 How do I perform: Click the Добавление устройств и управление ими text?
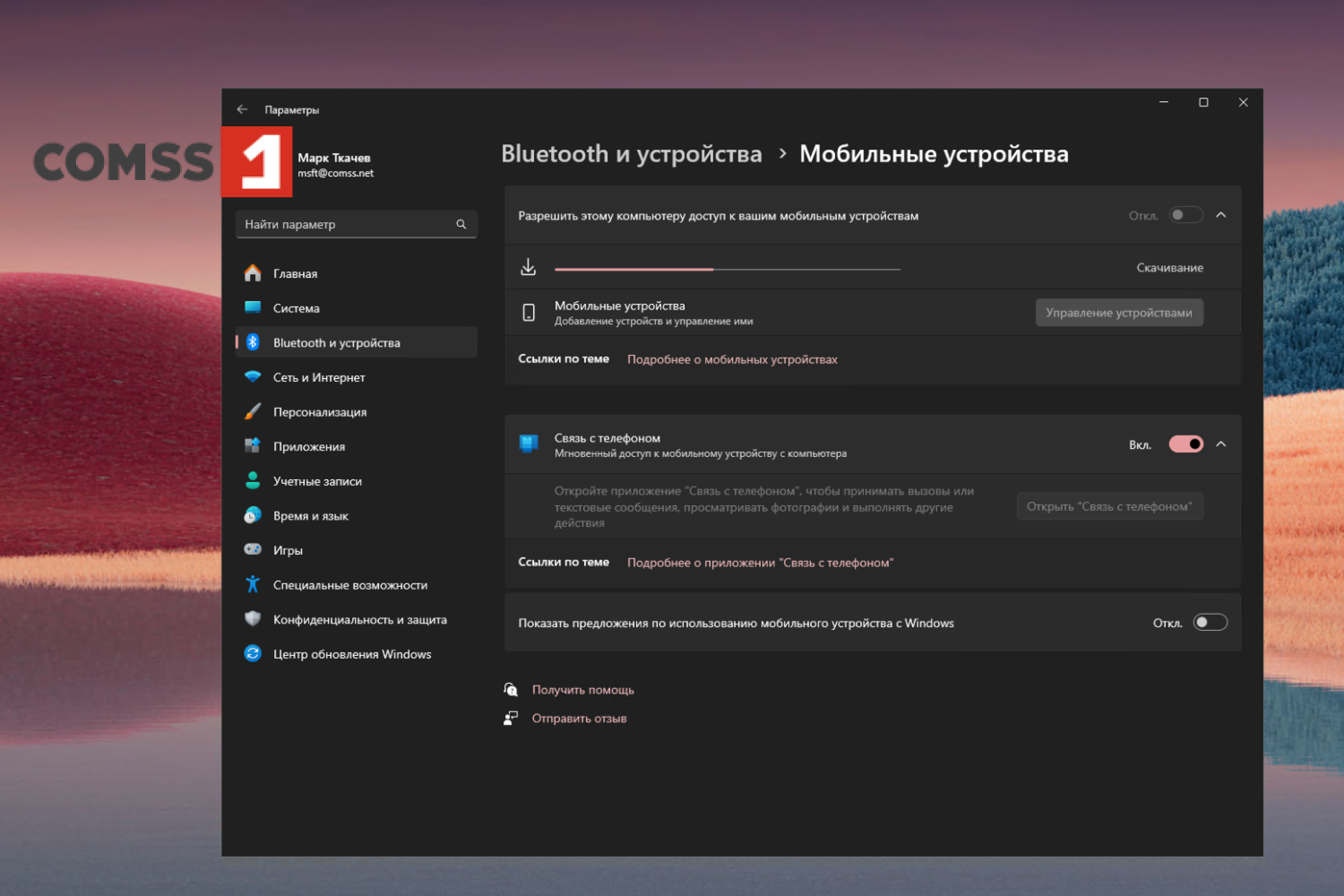click(x=654, y=321)
